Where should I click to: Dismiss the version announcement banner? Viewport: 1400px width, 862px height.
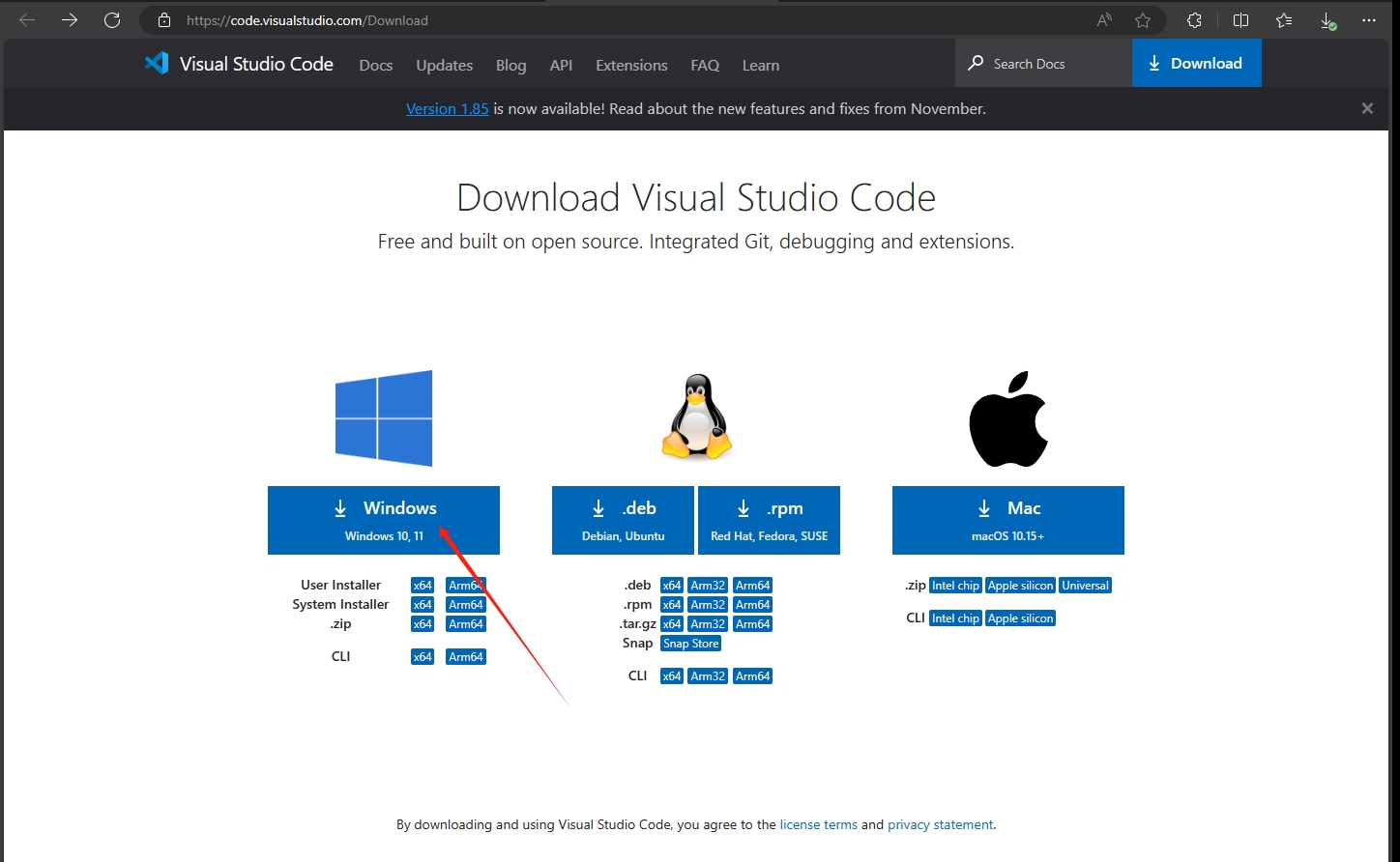tap(1367, 108)
